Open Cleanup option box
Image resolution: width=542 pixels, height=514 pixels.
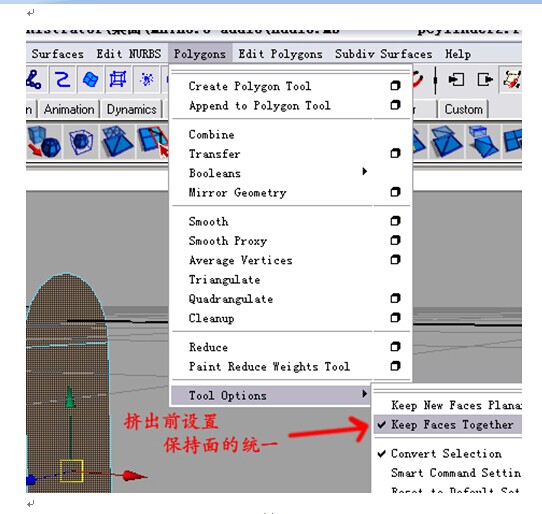[x=395, y=317]
